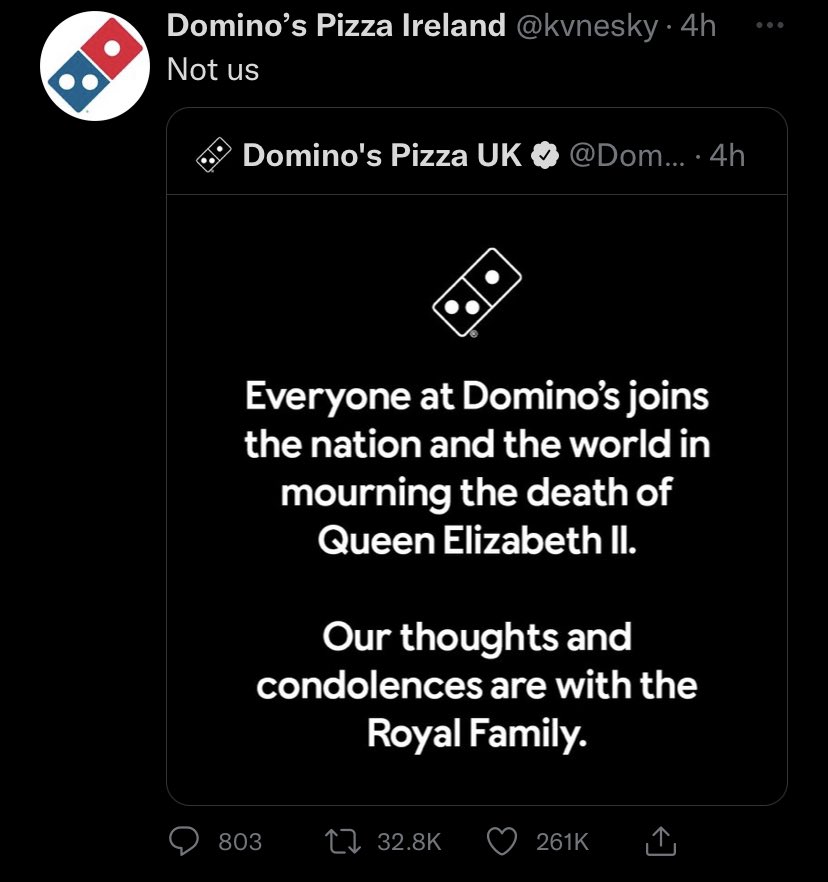This screenshot has height=882, width=828.
Task: Retweet using the retweet arrows icon
Action: [344, 841]
